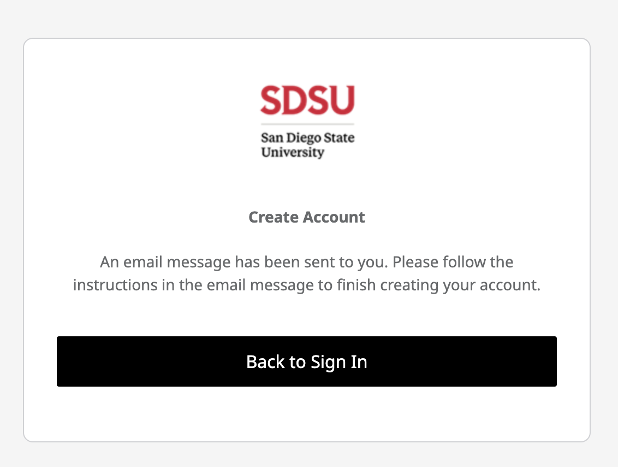This screenshot has height=468, width=618.
Task: Click the word "Back" on the black button
Action: point(266,362)
